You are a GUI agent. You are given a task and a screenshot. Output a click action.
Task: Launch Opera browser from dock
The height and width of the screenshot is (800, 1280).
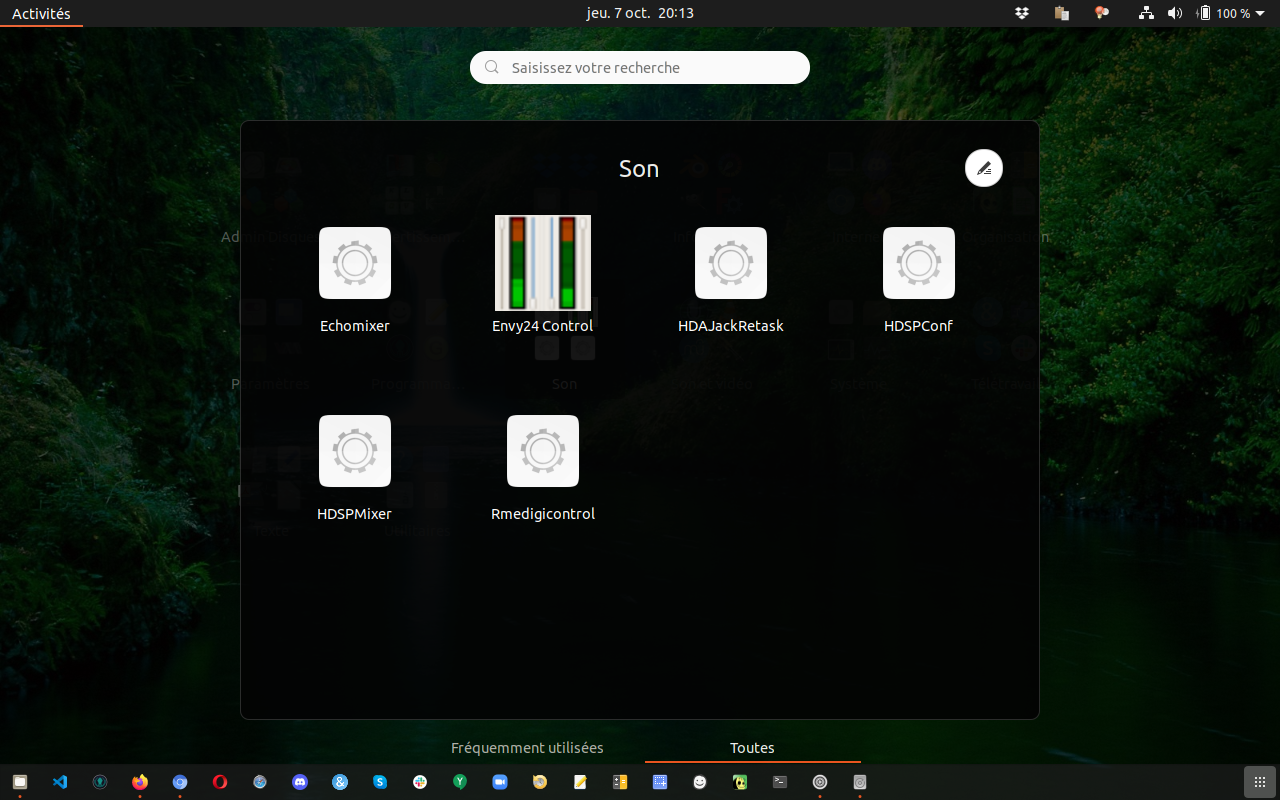(x=220, y=782)
